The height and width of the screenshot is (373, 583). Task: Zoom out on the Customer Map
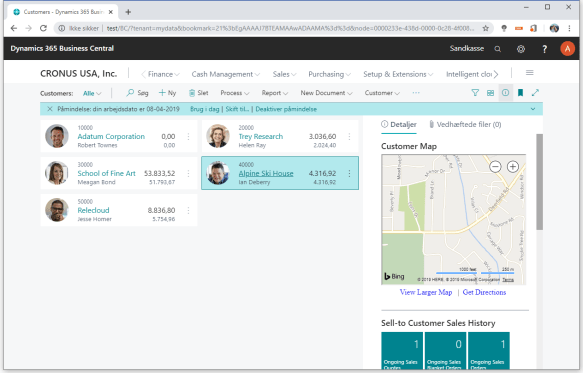[495, 167]
